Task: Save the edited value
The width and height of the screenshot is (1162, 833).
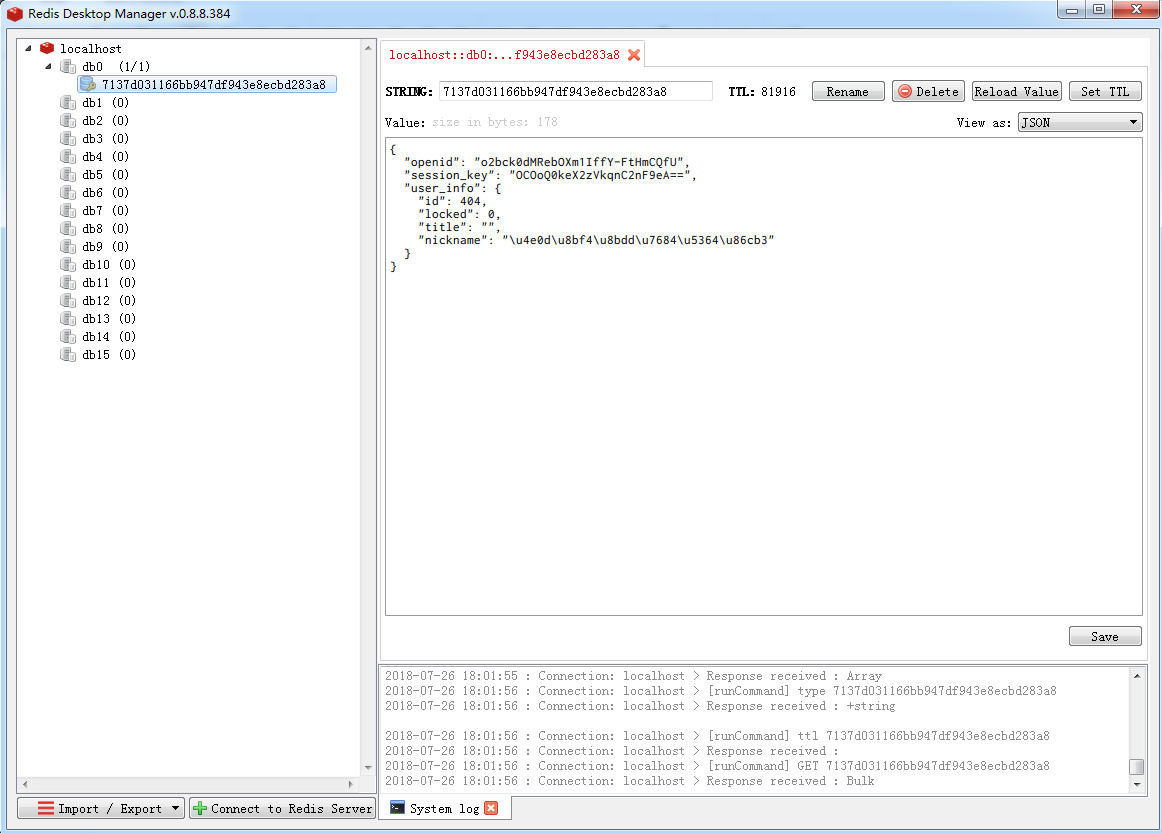Action: [1105, 637]
